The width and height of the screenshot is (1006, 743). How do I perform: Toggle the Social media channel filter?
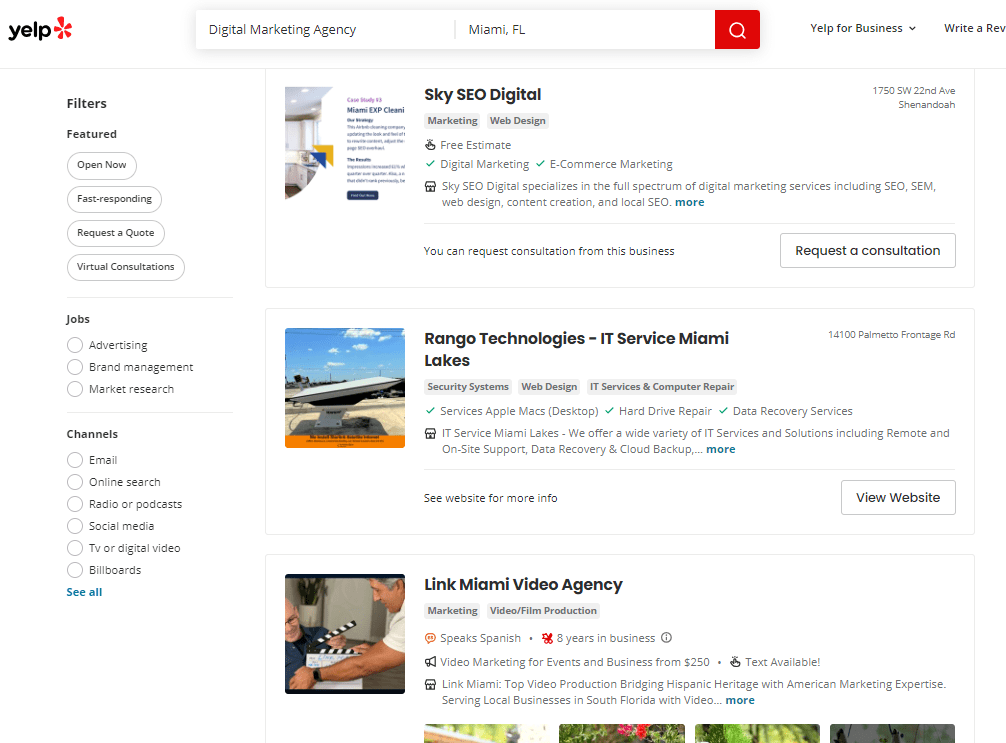coord(75,526)
